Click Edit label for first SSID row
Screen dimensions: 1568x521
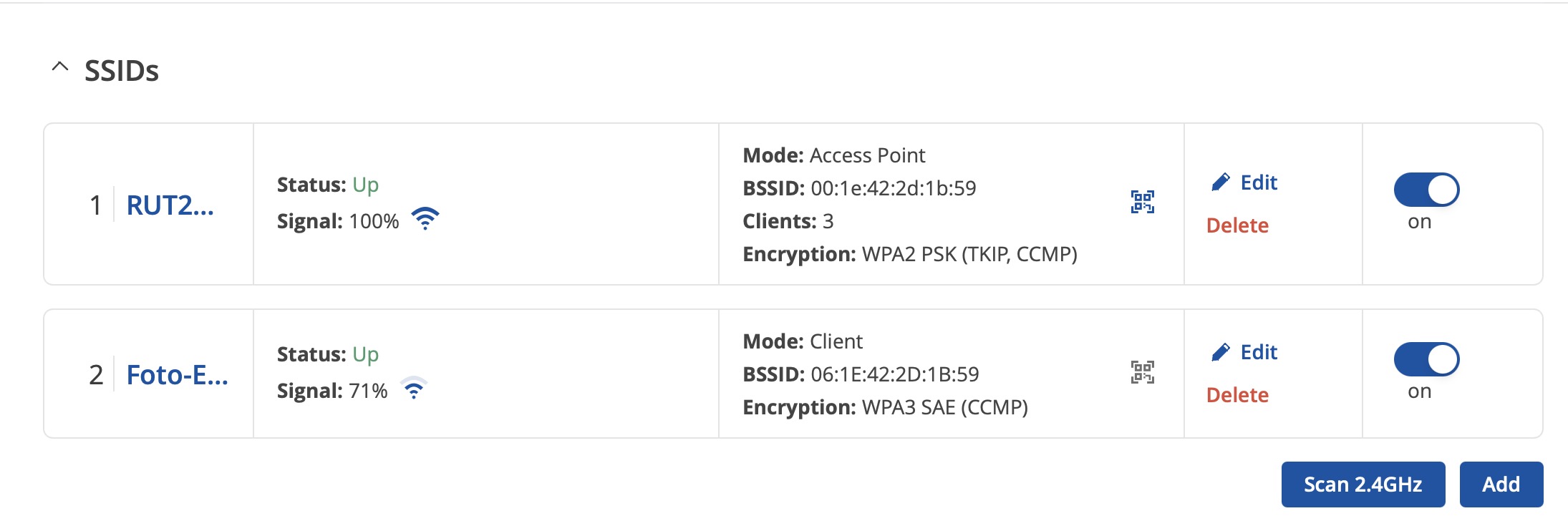(1259, 182)
